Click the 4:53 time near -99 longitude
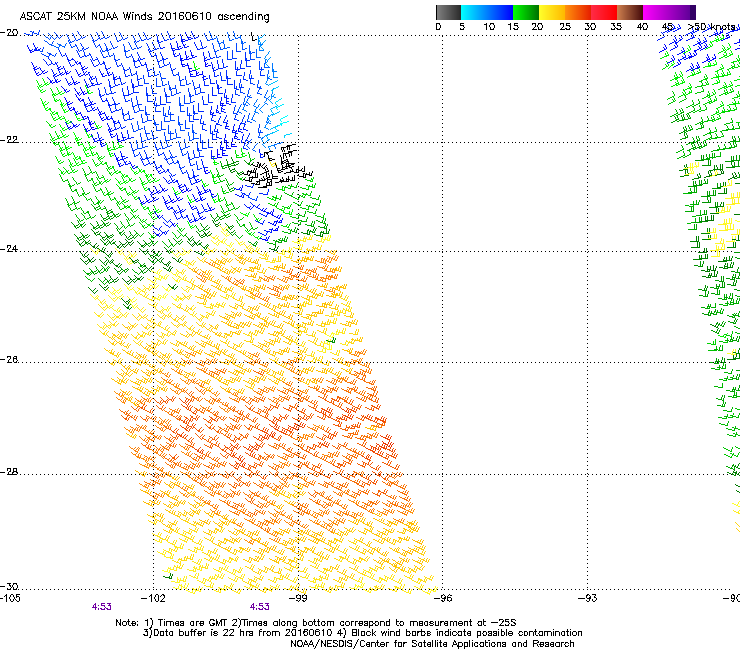The image size is (740, 650). (x=260, y=607)
